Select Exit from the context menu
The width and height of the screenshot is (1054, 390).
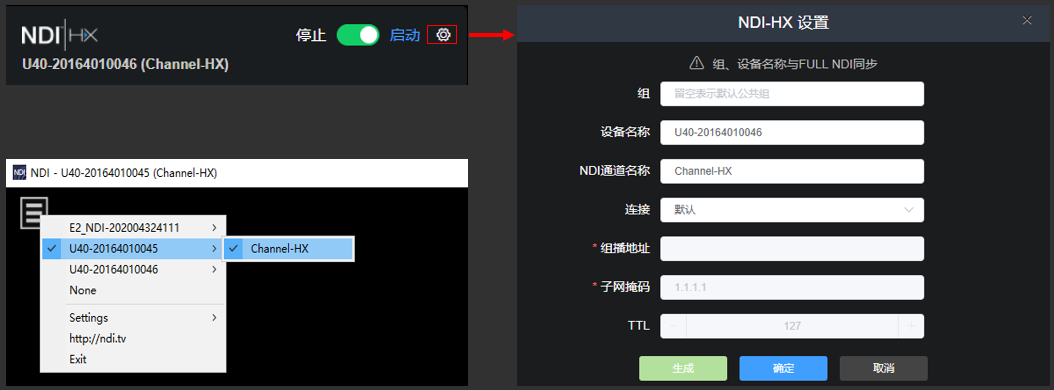78,359
